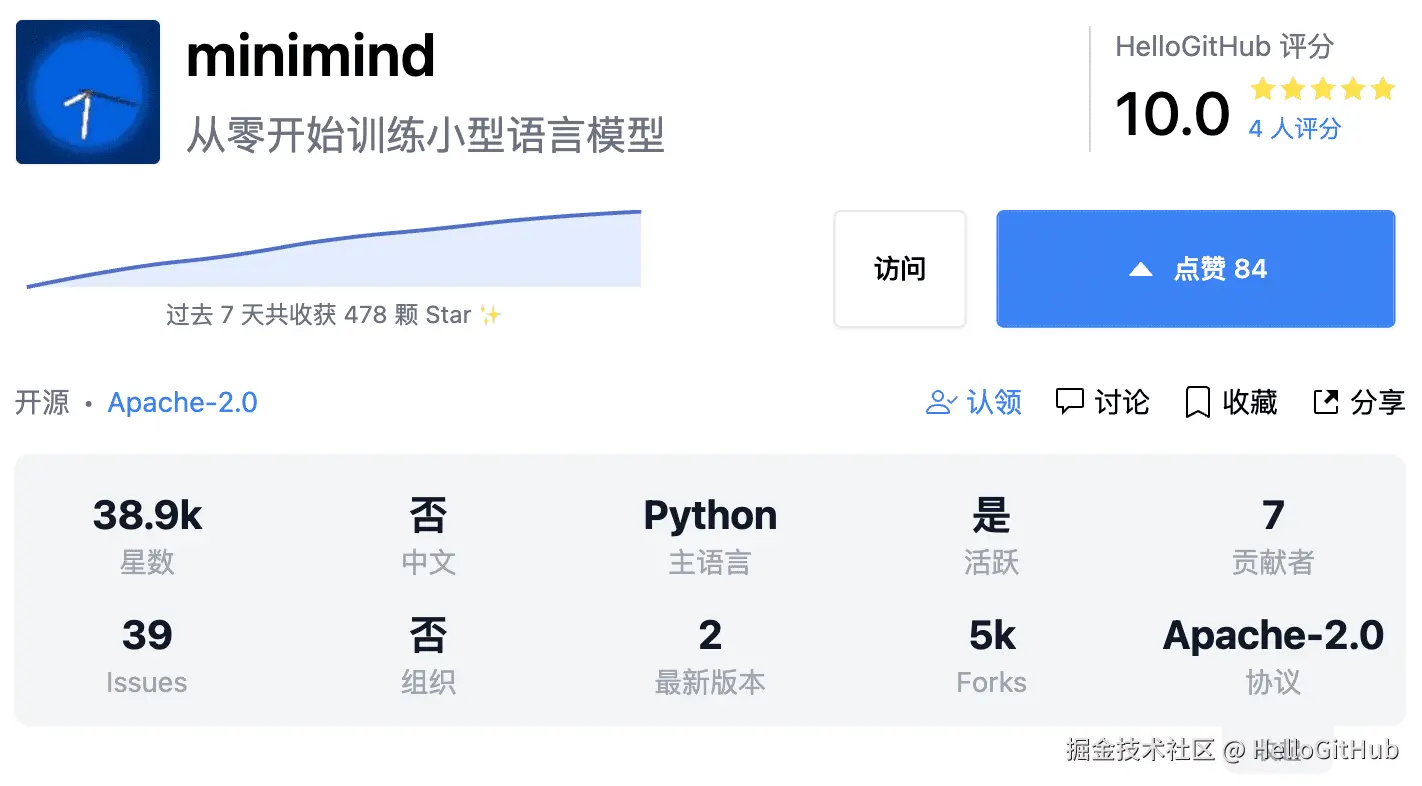
Task: Open the 4 人评分 ratings link
Action: pos(1295,128)
